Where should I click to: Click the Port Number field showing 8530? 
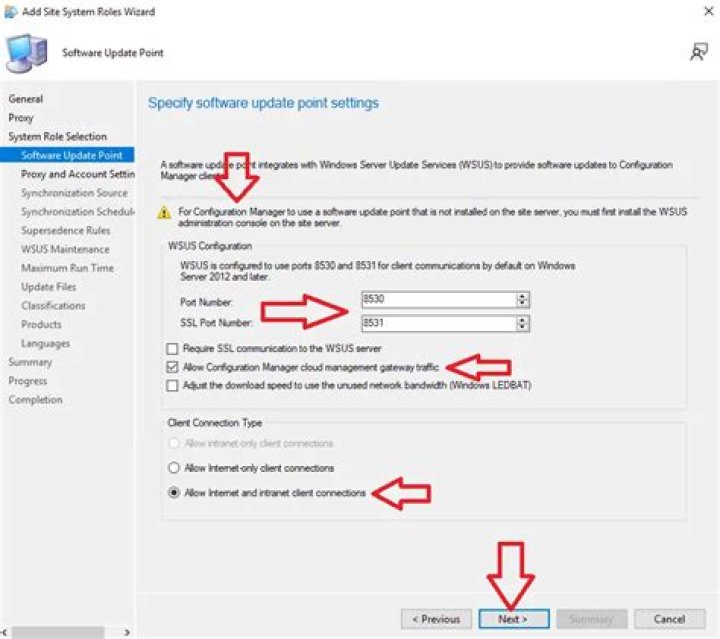[439, 300]
